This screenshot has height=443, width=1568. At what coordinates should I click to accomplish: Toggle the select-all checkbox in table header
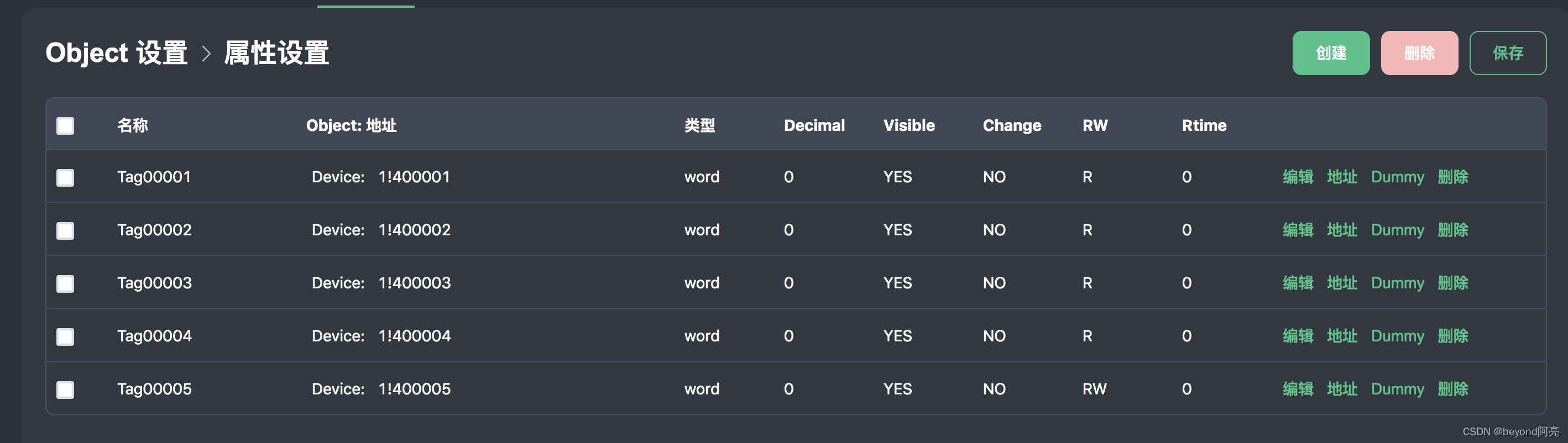65,126
